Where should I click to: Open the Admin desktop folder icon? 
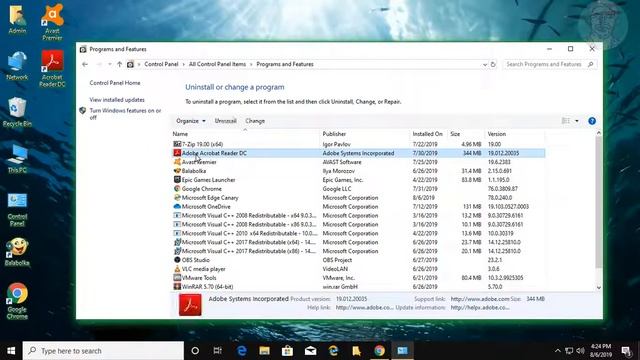pos(17,19)
